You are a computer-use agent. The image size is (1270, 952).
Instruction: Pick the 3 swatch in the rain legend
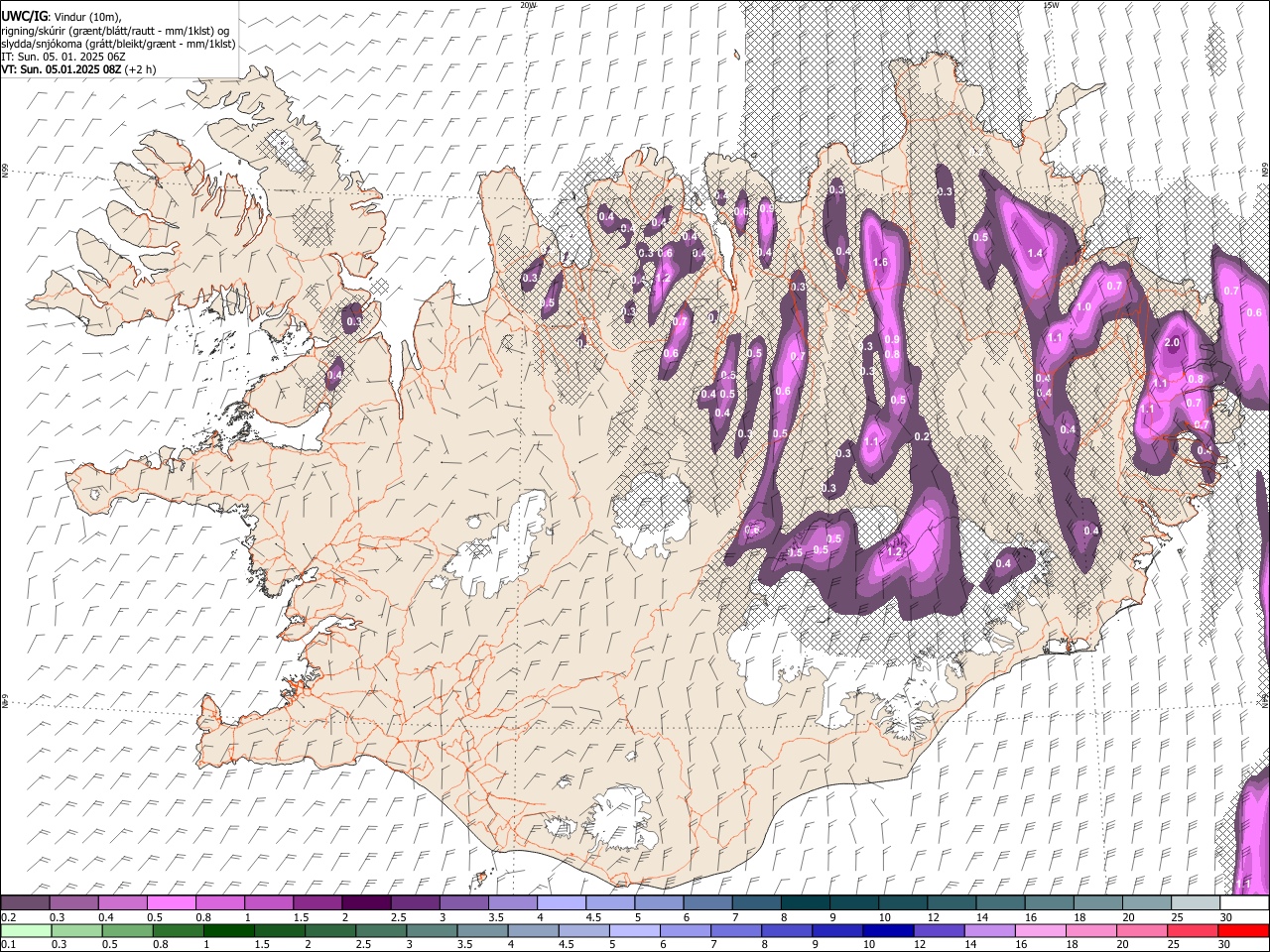[432, 930]
